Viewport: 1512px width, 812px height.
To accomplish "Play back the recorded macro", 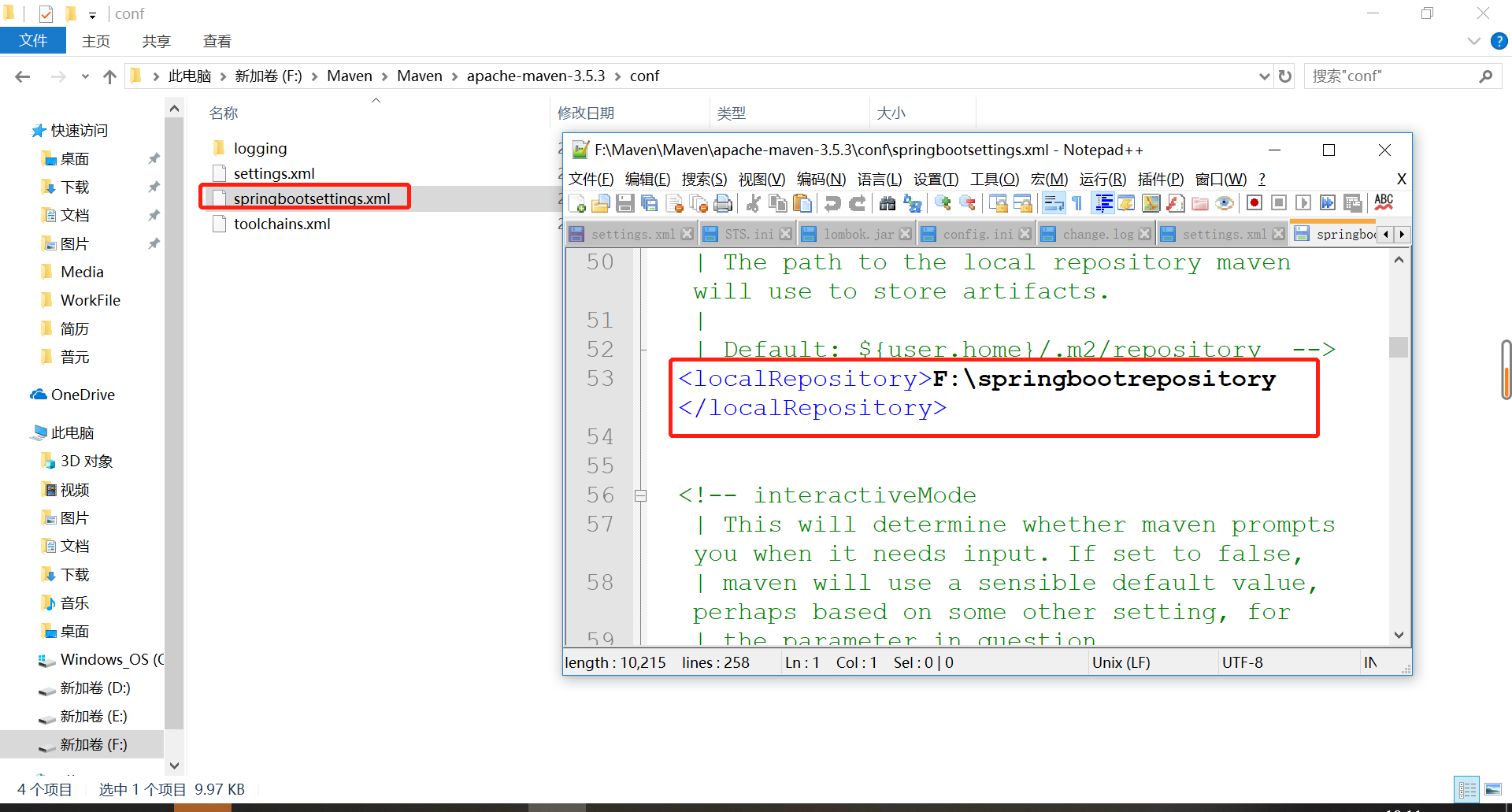I will click(1303, 204).
